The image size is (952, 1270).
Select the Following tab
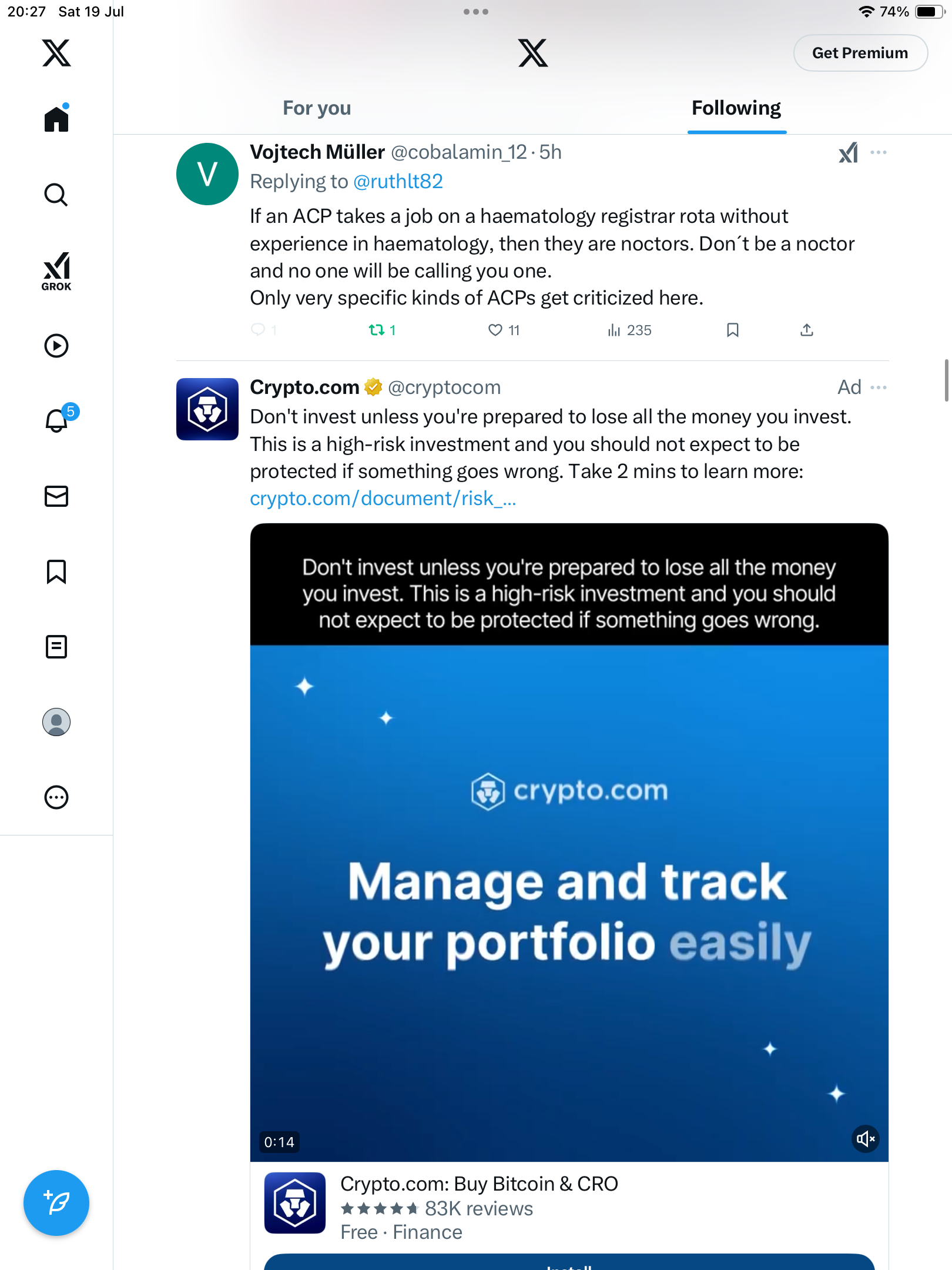pos(736,108)
